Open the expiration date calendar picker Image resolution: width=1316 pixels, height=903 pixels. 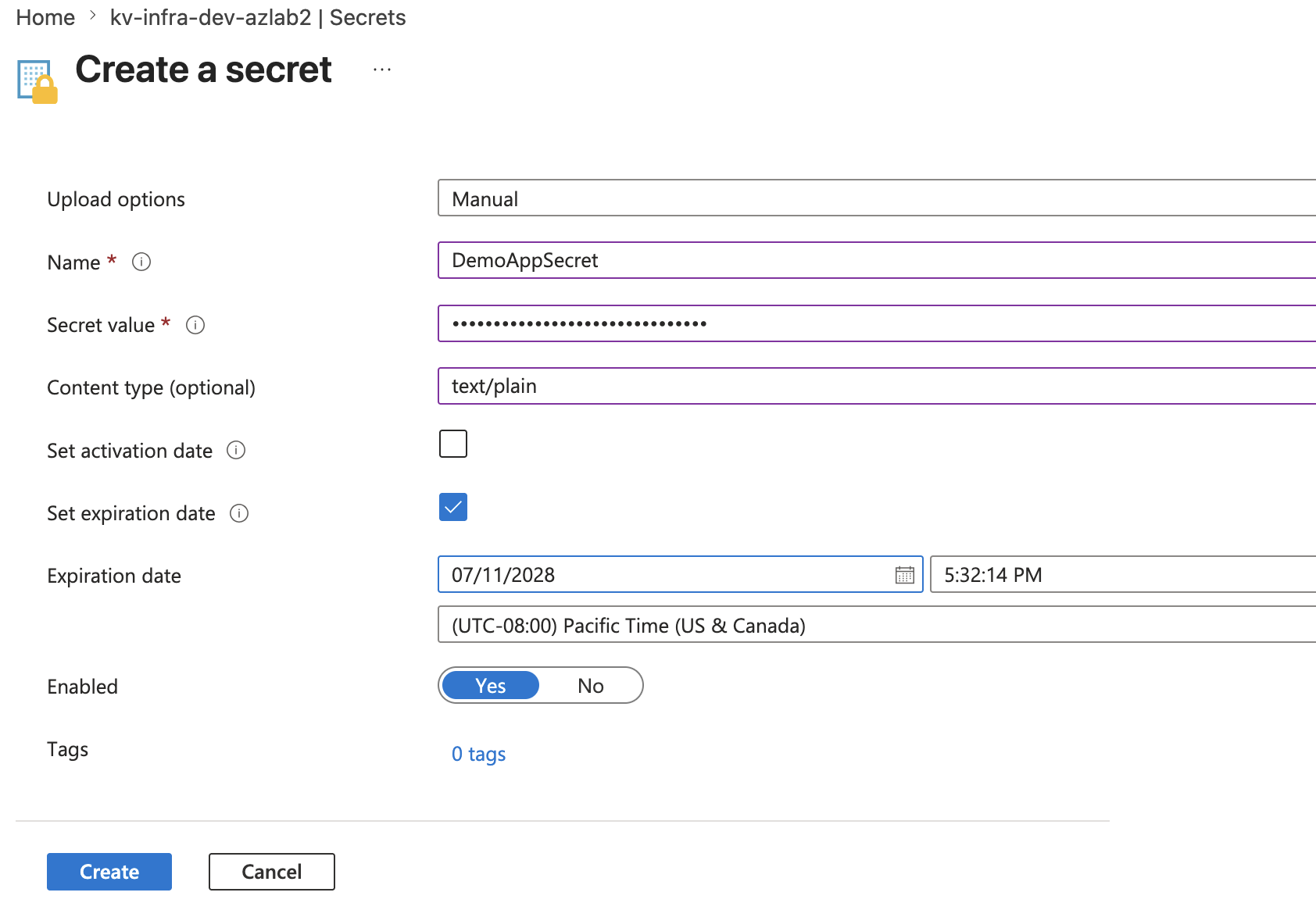pos(904,575)
